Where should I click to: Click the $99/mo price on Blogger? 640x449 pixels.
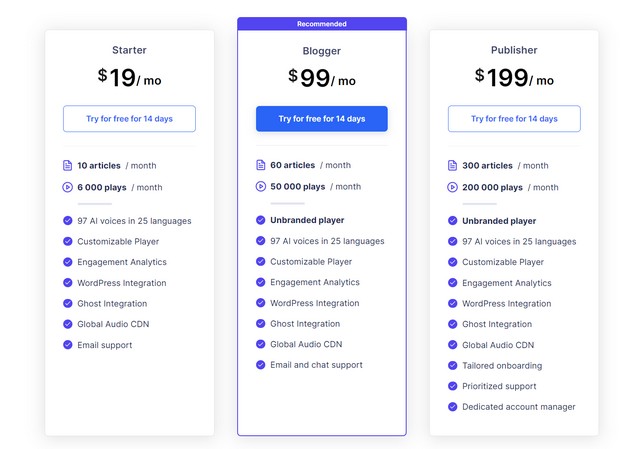(322, 78)
